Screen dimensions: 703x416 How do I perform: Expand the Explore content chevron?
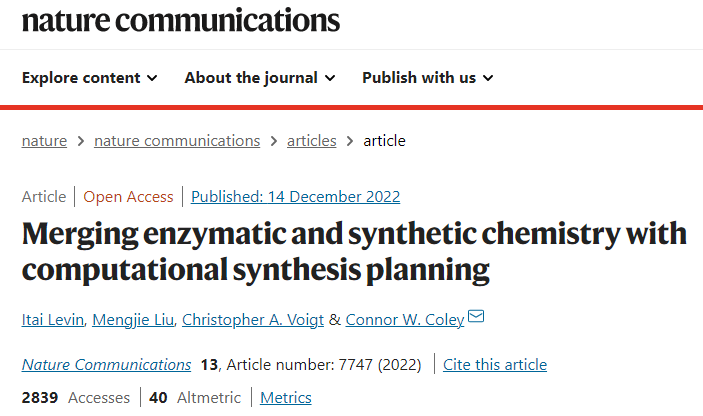[152, 78]
